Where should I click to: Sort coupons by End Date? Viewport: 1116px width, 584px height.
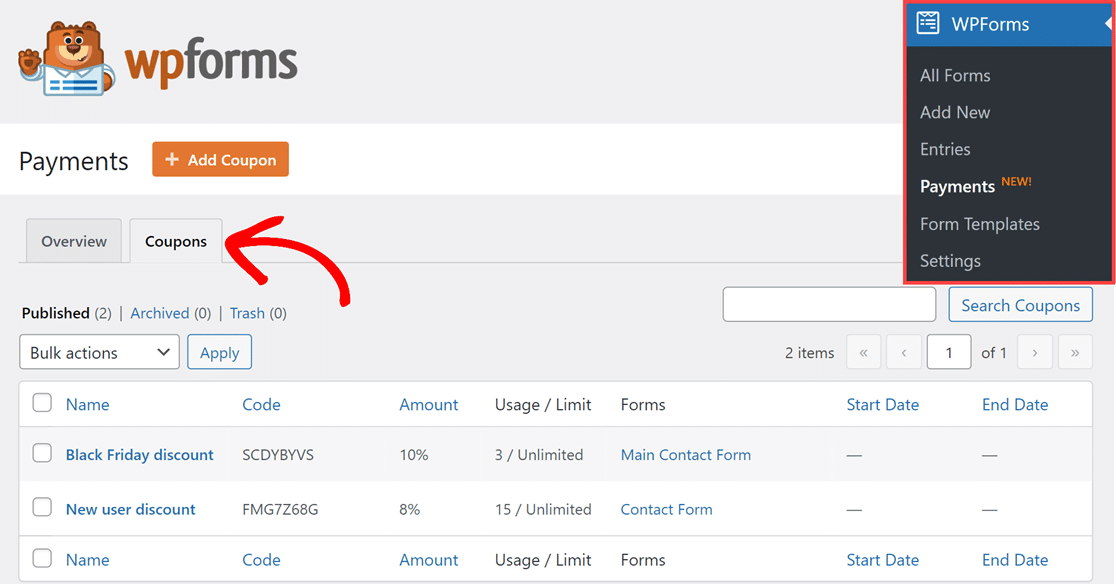click(1014, 404)
